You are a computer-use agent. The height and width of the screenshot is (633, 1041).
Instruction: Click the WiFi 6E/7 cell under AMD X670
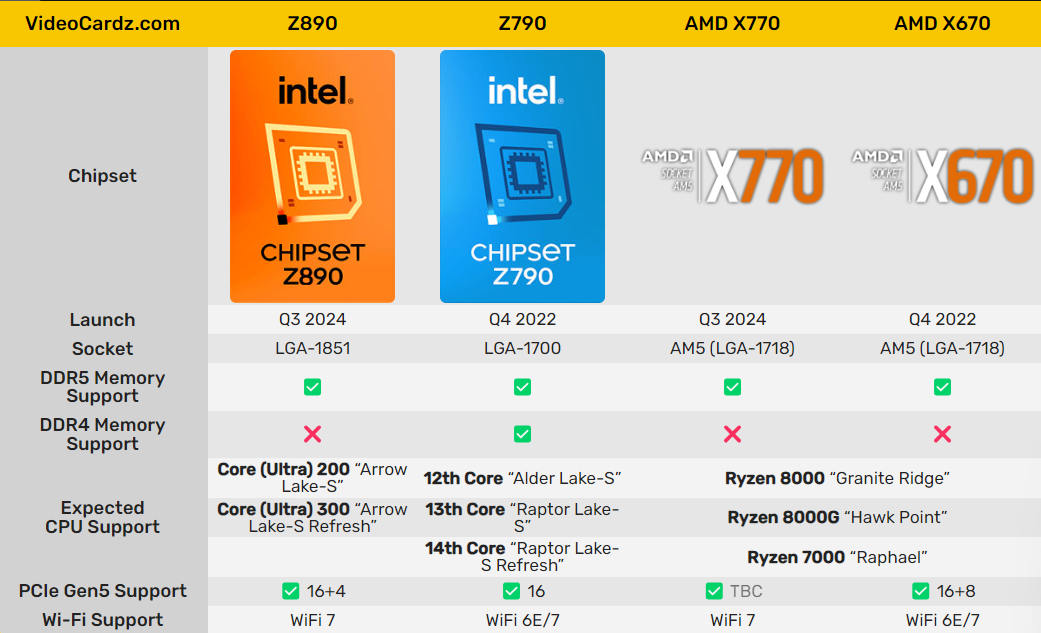[x=942, y=620]
